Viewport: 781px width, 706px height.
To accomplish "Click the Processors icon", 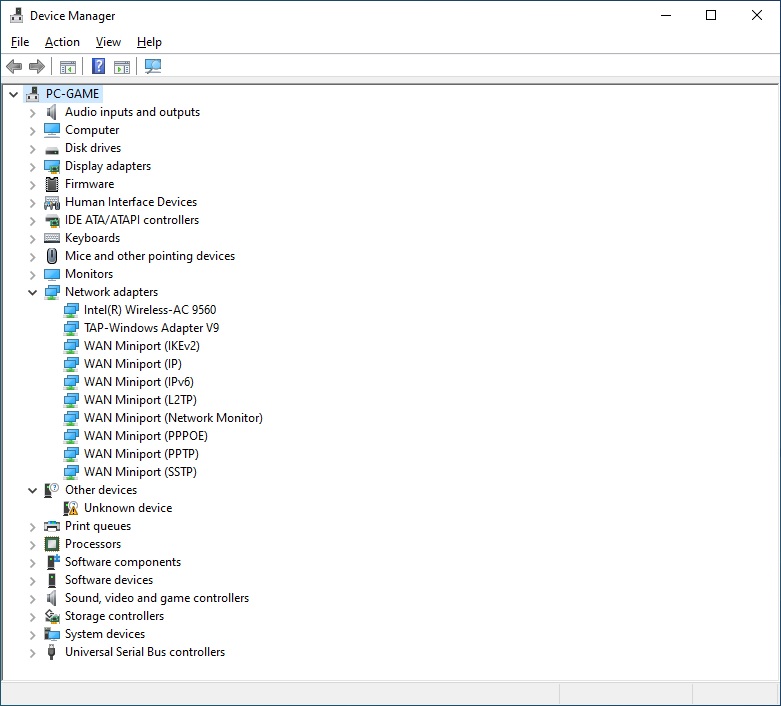I will (52, 544).
